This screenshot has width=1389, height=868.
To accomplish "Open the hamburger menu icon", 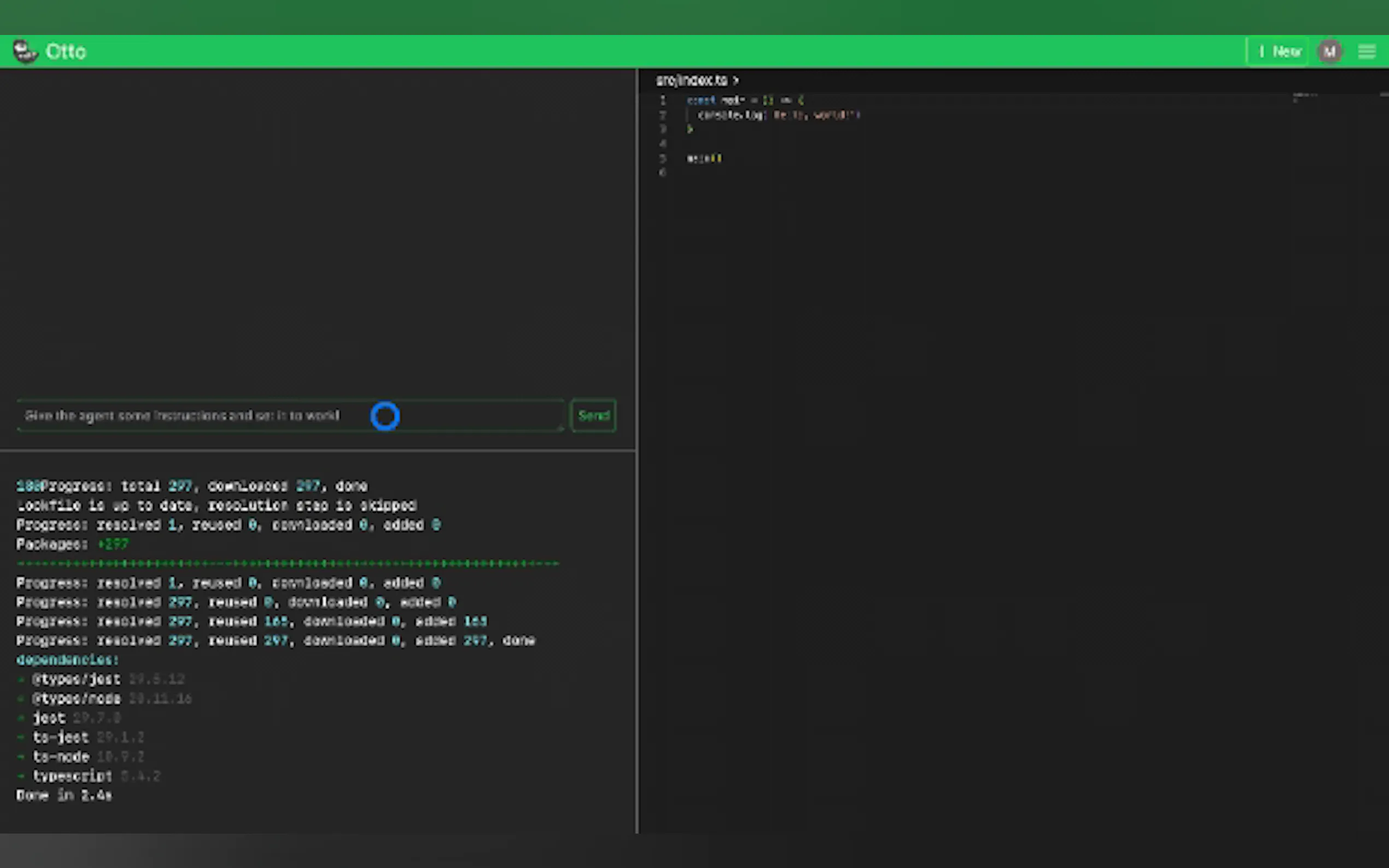I will pos(1367,52).
